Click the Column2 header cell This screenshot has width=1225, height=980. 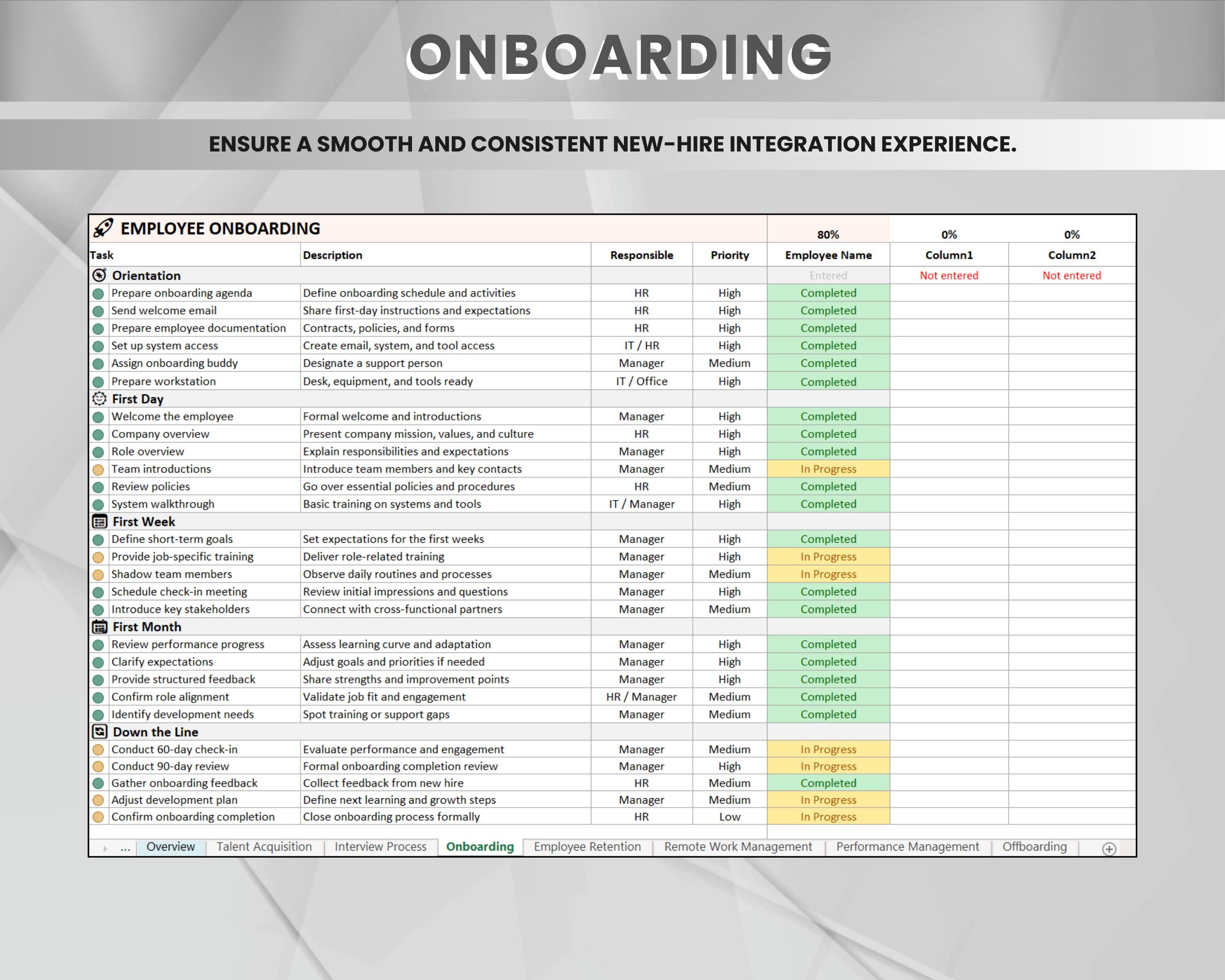point(1071,255)
